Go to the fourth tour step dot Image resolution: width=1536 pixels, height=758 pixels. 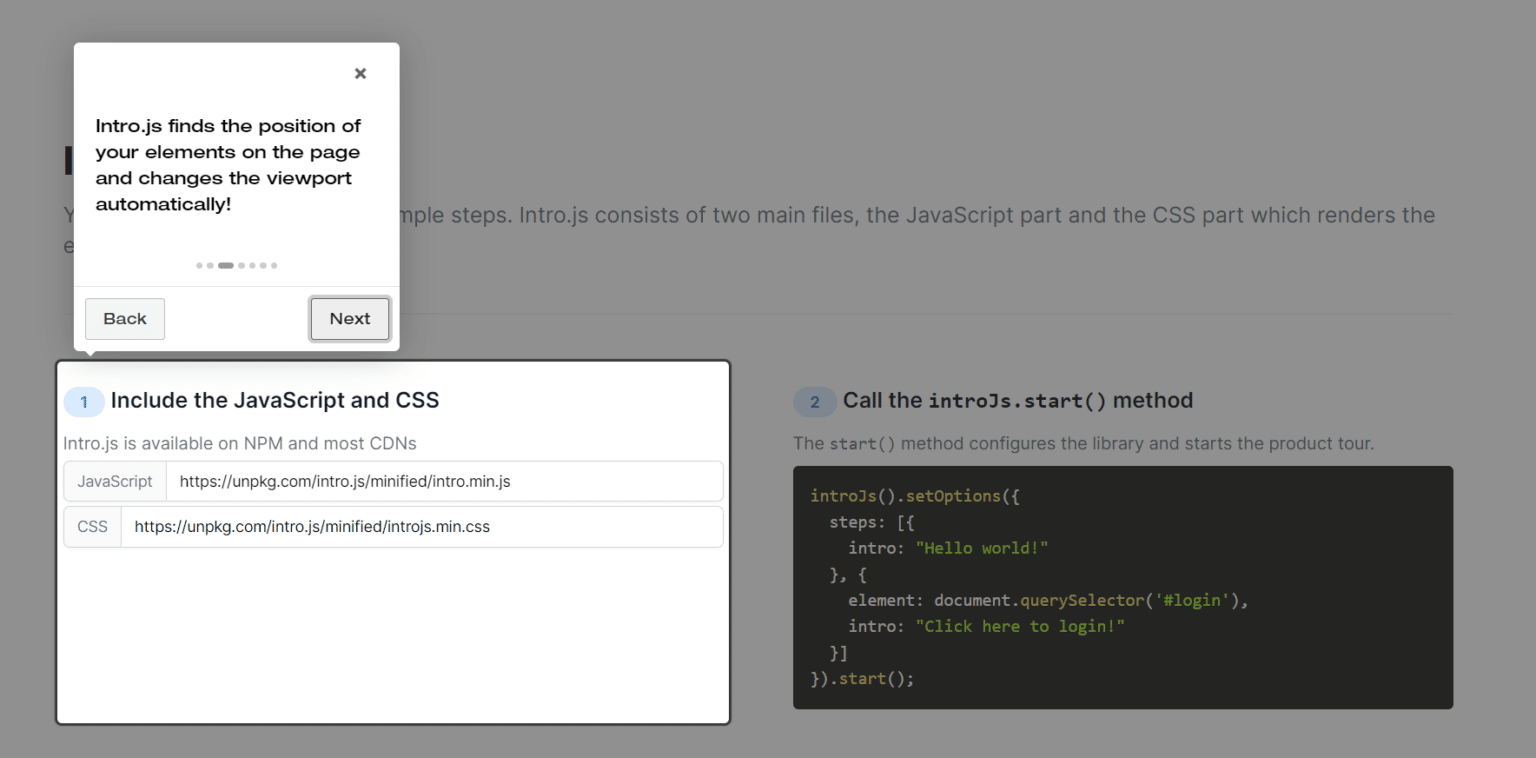(242, 266)
